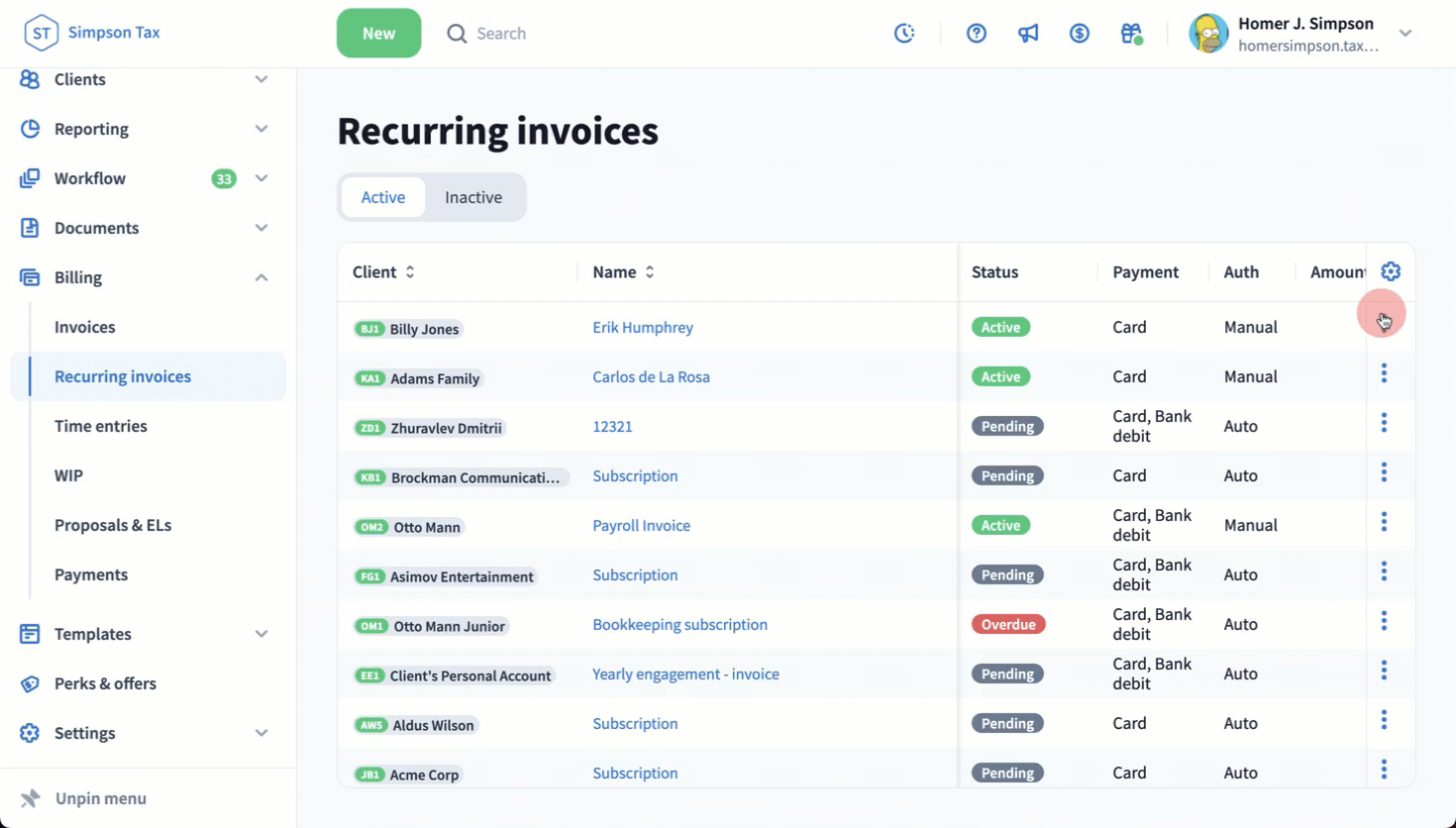Go to Time entries in sidebar

(101, 426)
